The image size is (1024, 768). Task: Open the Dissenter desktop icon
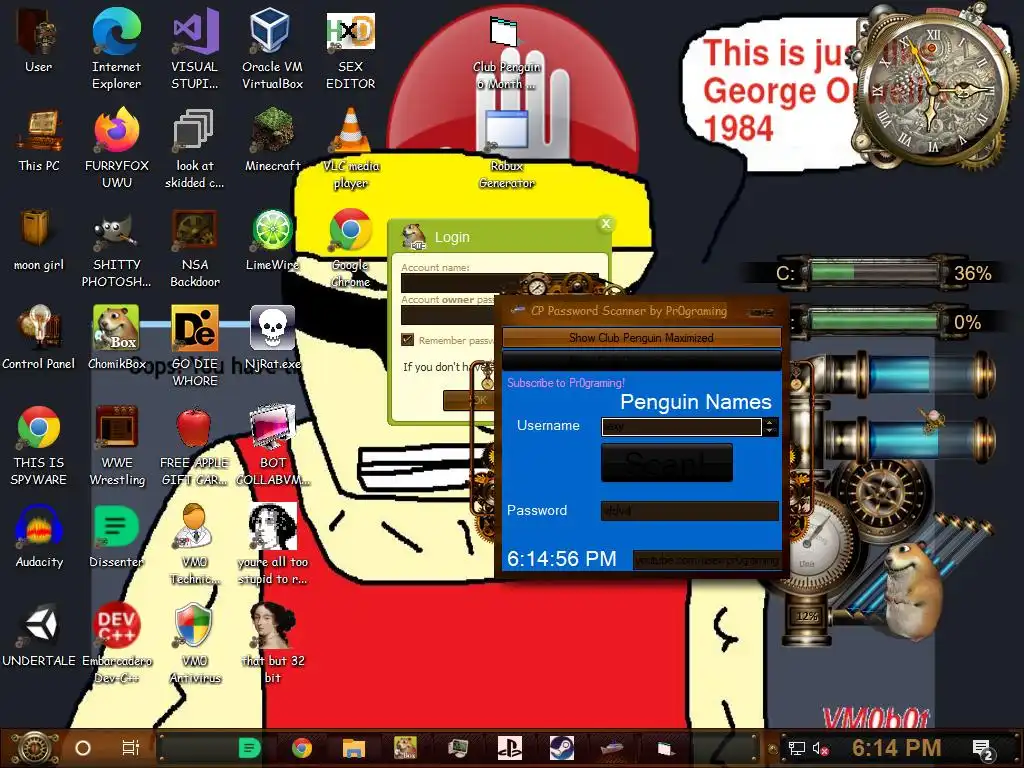(116, 536)
